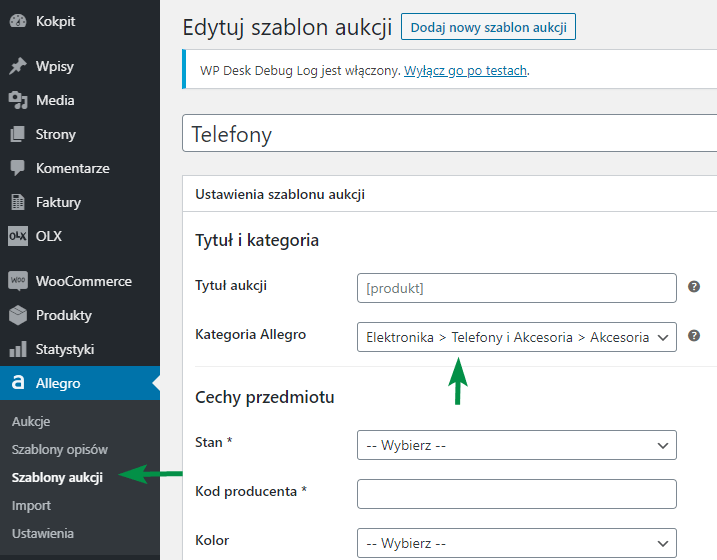
Task: Click the Statystyki bar chart icon
Action: 18,349
